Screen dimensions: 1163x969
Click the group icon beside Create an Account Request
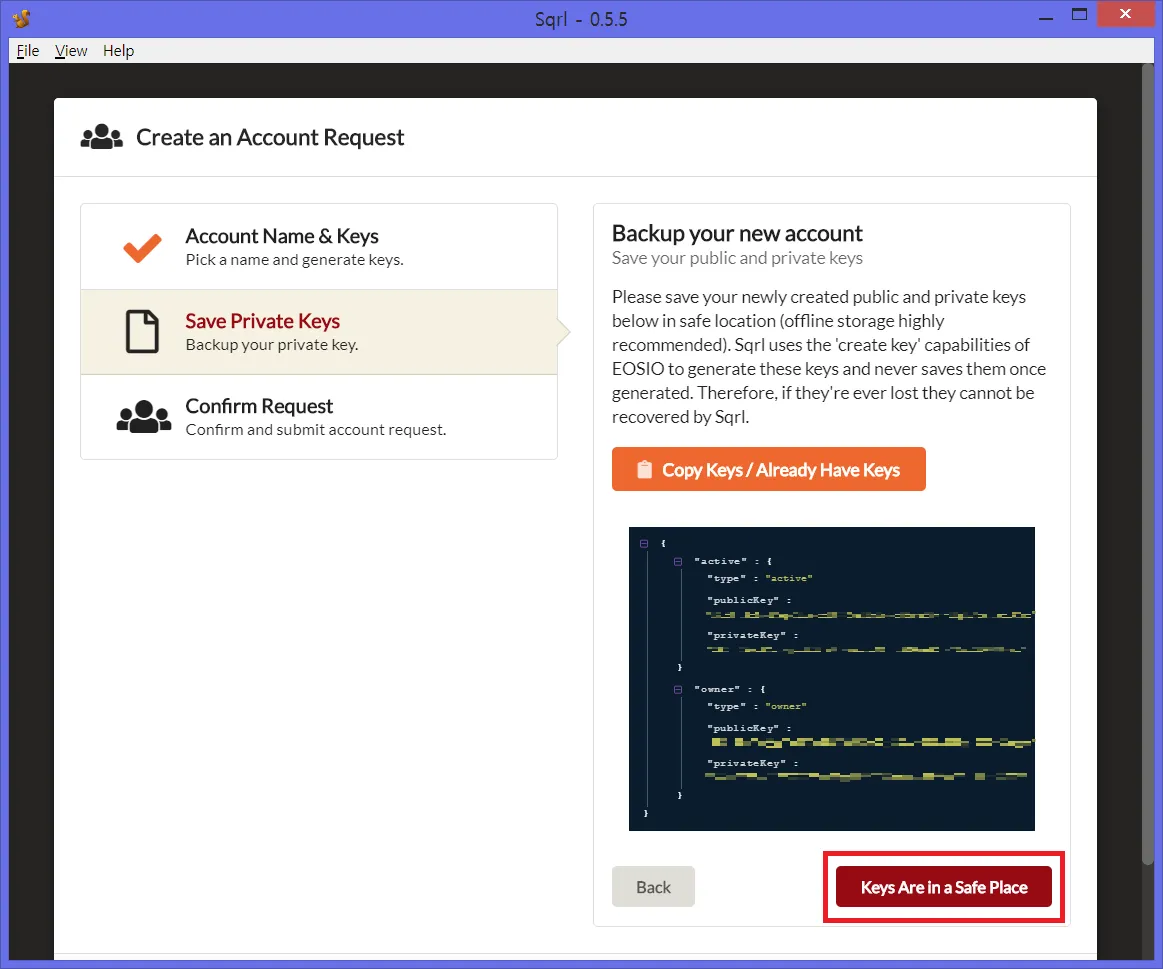[x=102, y=137]
